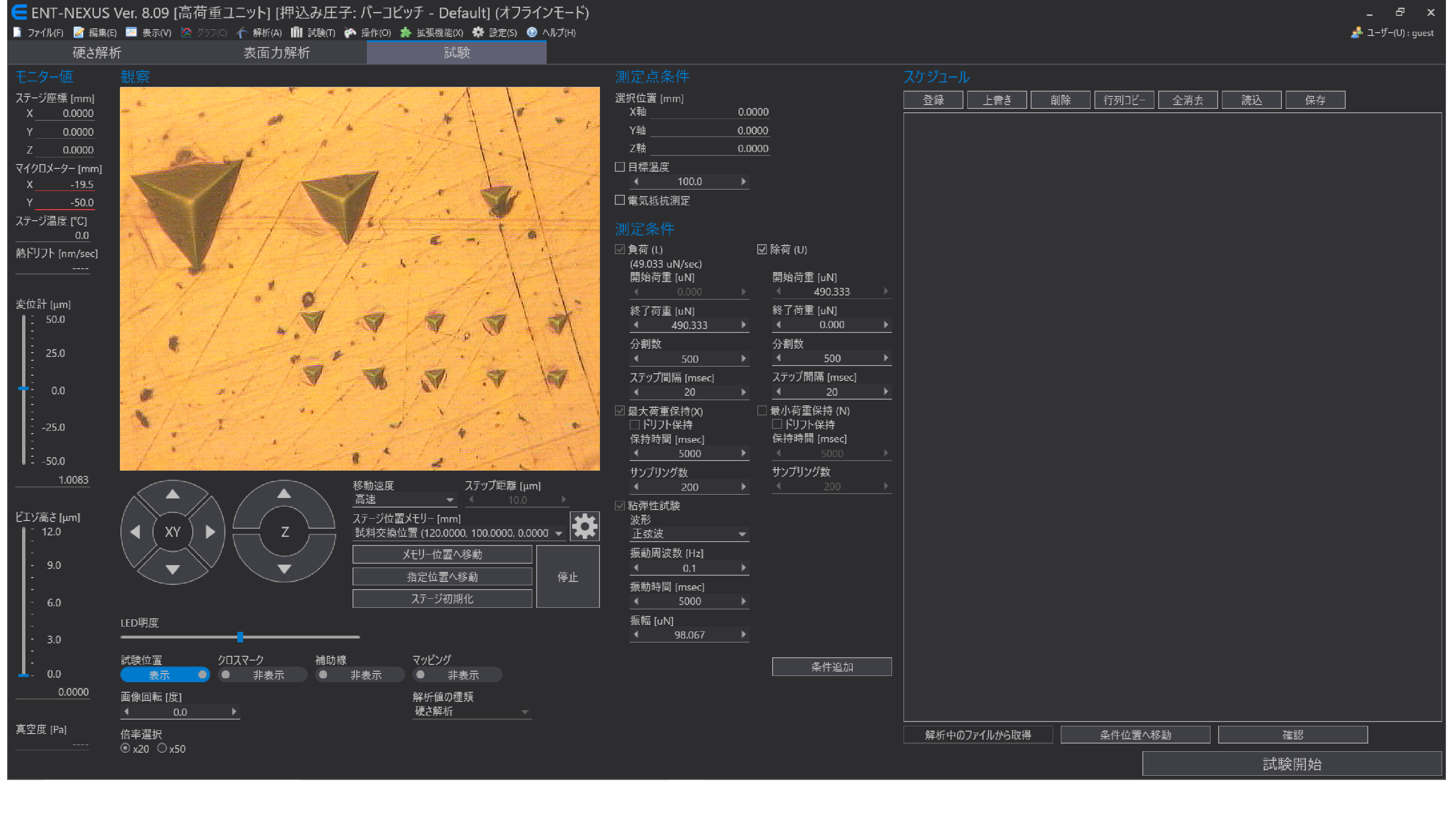This screenshot has height=817, width=1456.
Task: Enable the 電気抵抗測定 checkbox
Action: [x=620, y=200]
